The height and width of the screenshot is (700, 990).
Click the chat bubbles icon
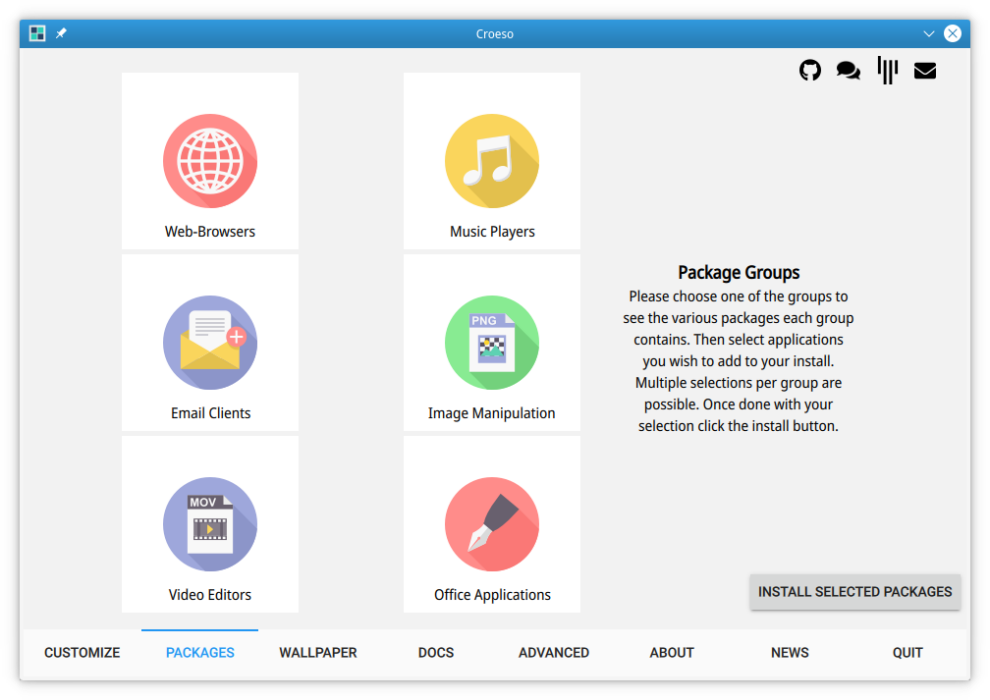(x=848, y=70)
